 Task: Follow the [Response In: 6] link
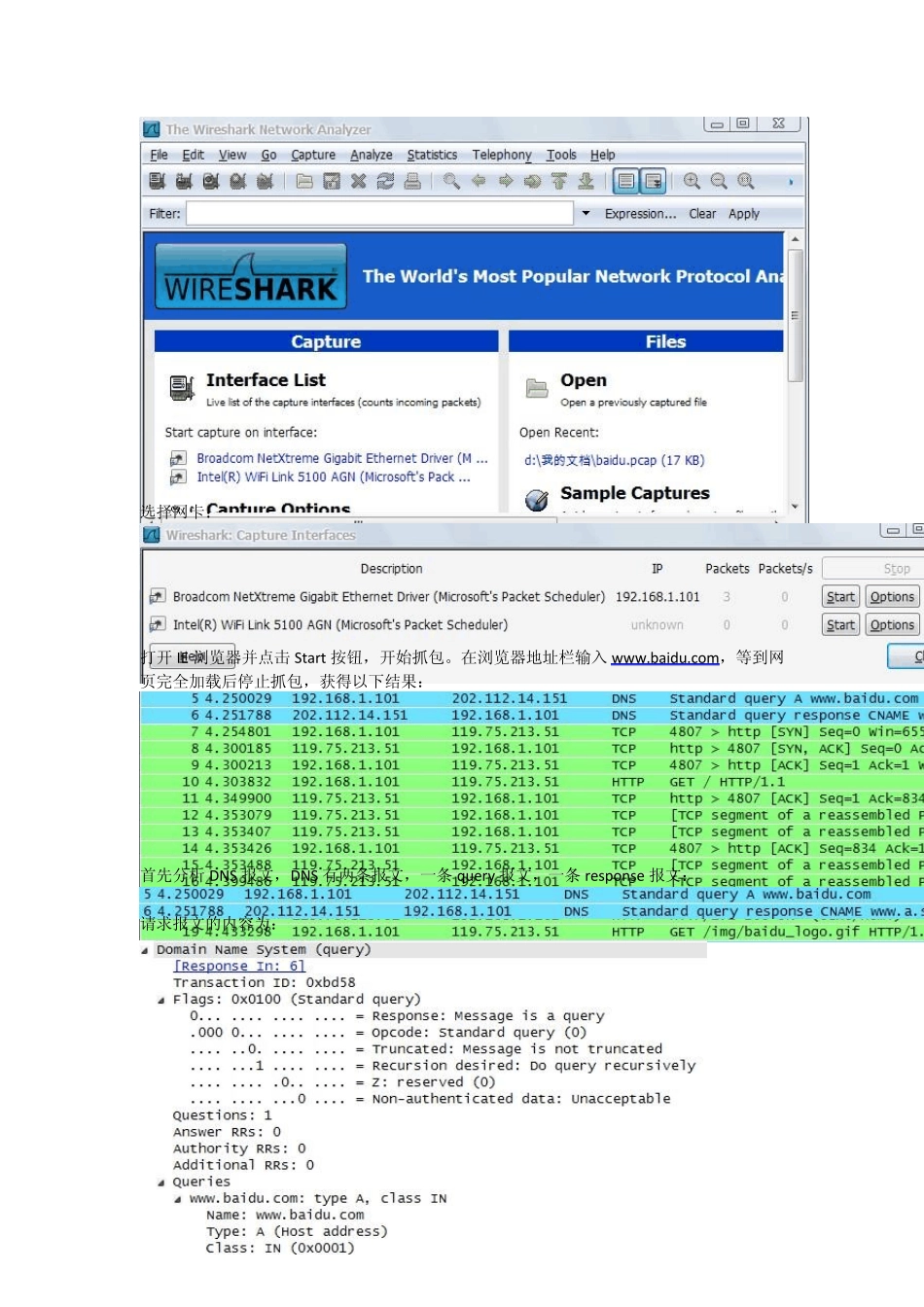point(239,967)
